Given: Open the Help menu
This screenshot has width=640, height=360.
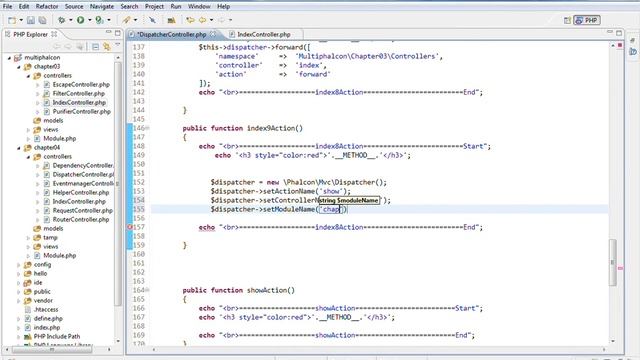Looking at the screenshot, I should (223, 7).
